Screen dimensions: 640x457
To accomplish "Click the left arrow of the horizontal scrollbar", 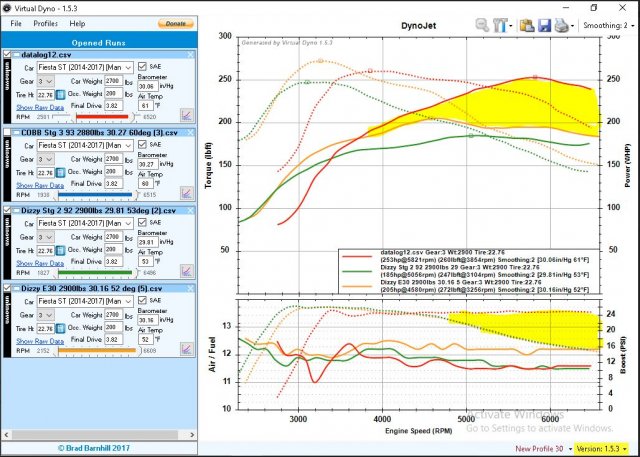I will coord(6,435).
